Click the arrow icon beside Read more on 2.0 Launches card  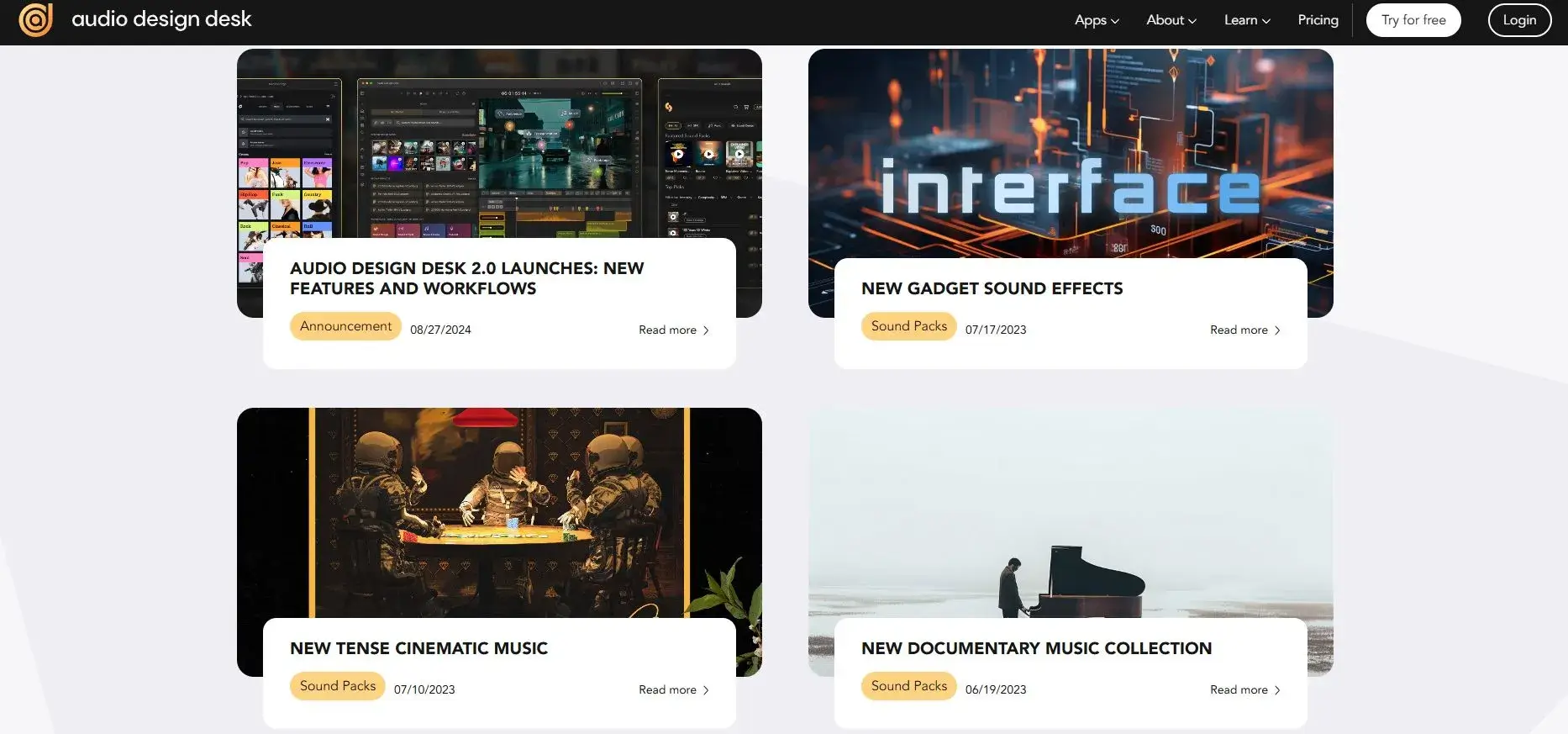706,330
